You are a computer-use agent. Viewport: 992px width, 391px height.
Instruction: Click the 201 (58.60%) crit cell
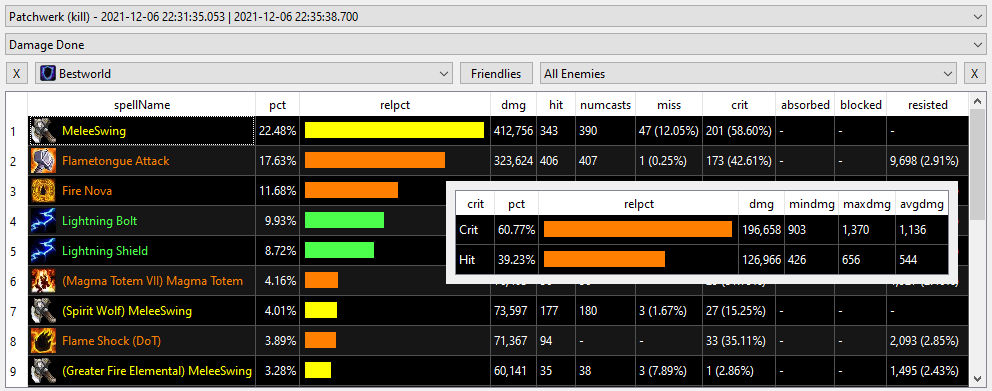point(739,131)
